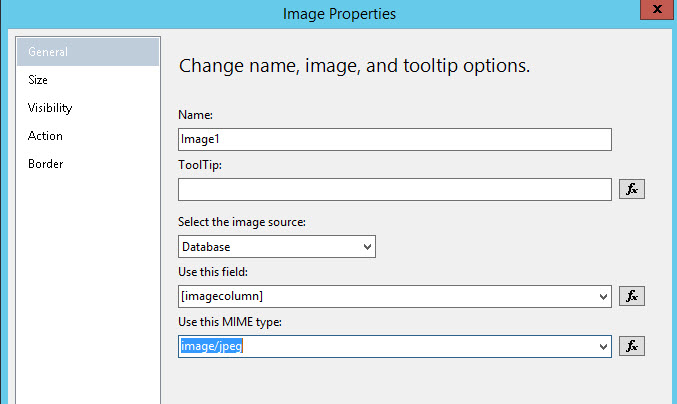Click the Image Properties title bar
The height and width of the screenshot is (404, 677).
[340, 14]
